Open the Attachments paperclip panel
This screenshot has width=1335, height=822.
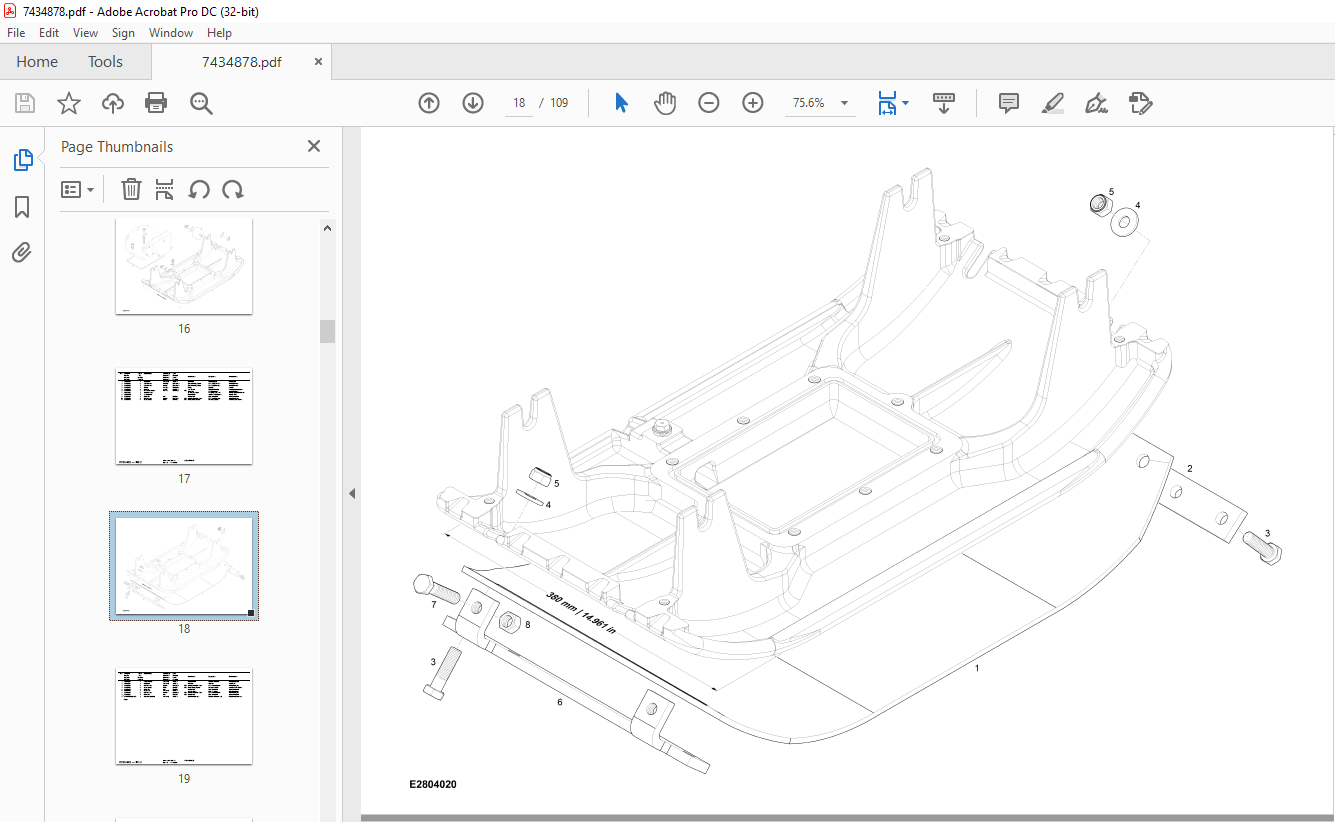(22, 252)
